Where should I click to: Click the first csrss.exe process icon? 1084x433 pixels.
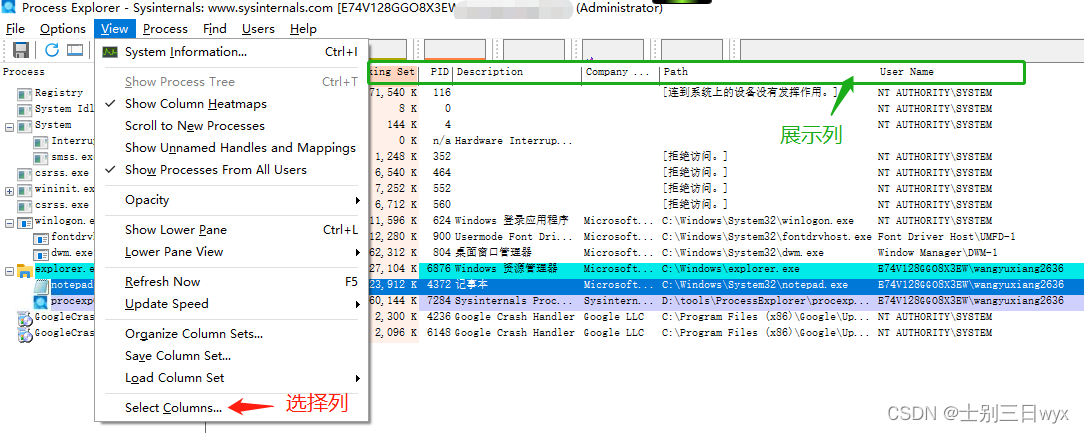click(25, 173)
